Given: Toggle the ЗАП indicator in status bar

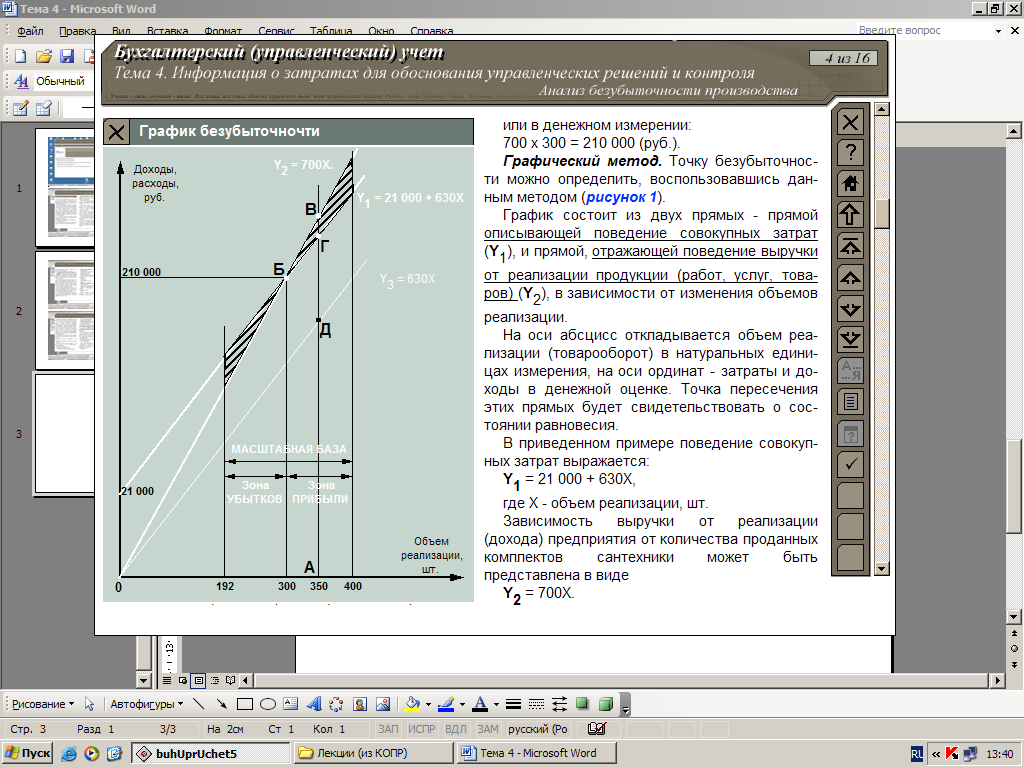Looking at the screenshot, I should 388,729.
